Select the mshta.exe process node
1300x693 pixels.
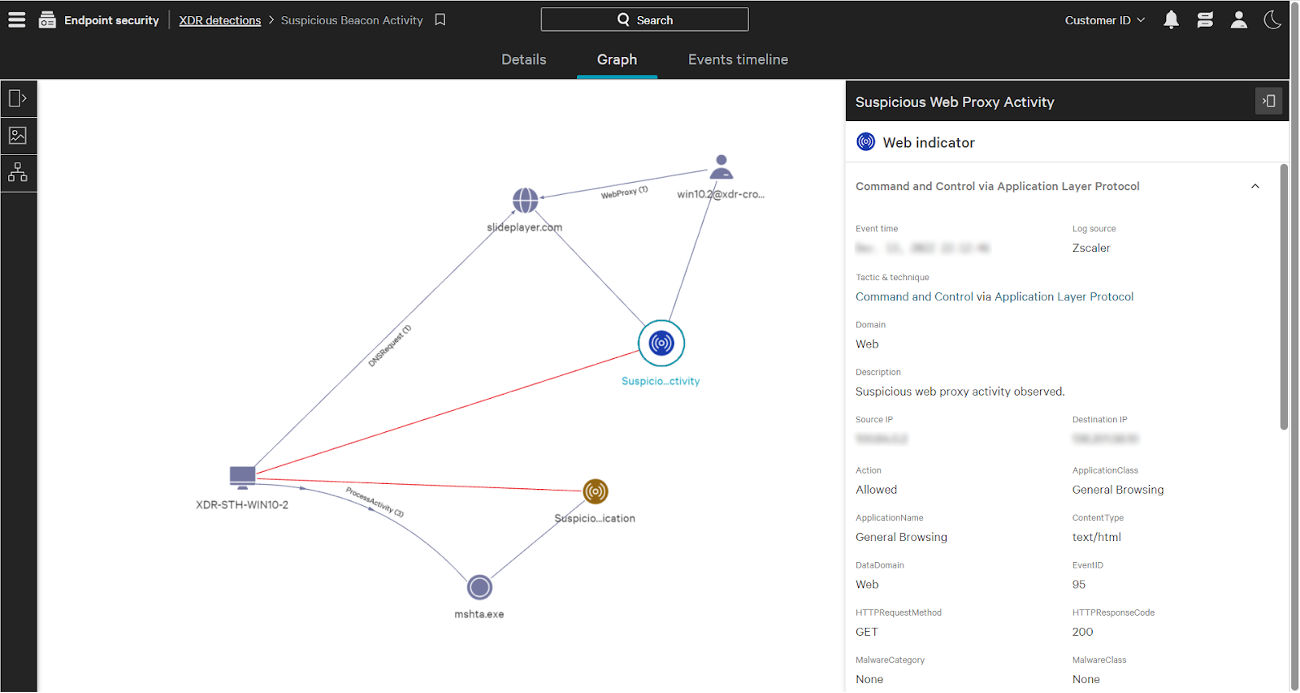coord(479,588)
